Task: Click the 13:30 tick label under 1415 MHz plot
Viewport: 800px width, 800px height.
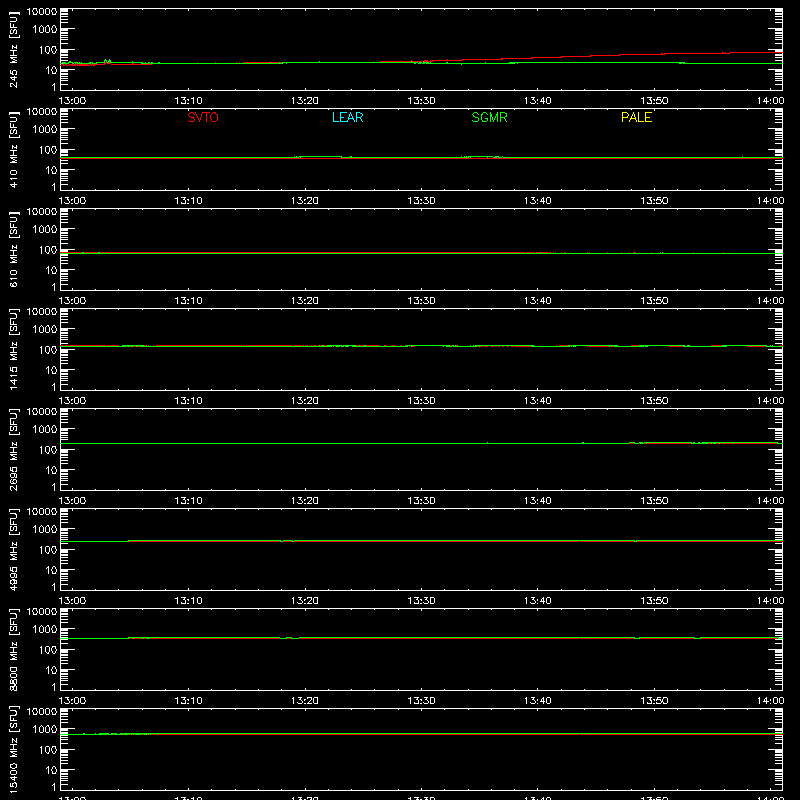Action: click(x=421, y=401)
